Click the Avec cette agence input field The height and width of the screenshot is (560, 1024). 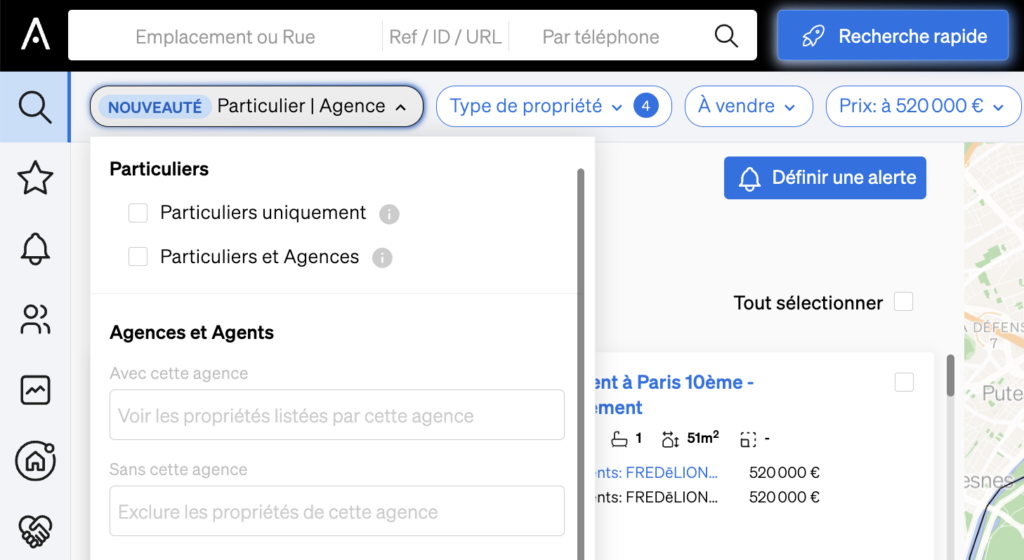[337, 415]
